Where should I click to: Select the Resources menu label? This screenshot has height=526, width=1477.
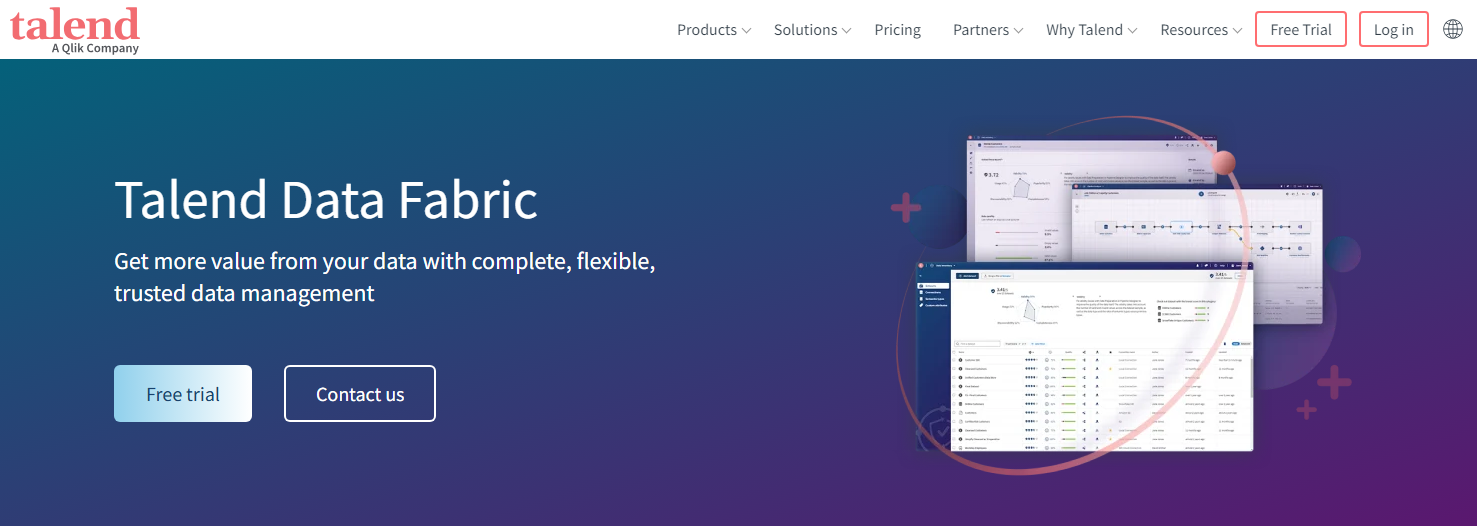pyautogui.click(x=1193, y=30)
